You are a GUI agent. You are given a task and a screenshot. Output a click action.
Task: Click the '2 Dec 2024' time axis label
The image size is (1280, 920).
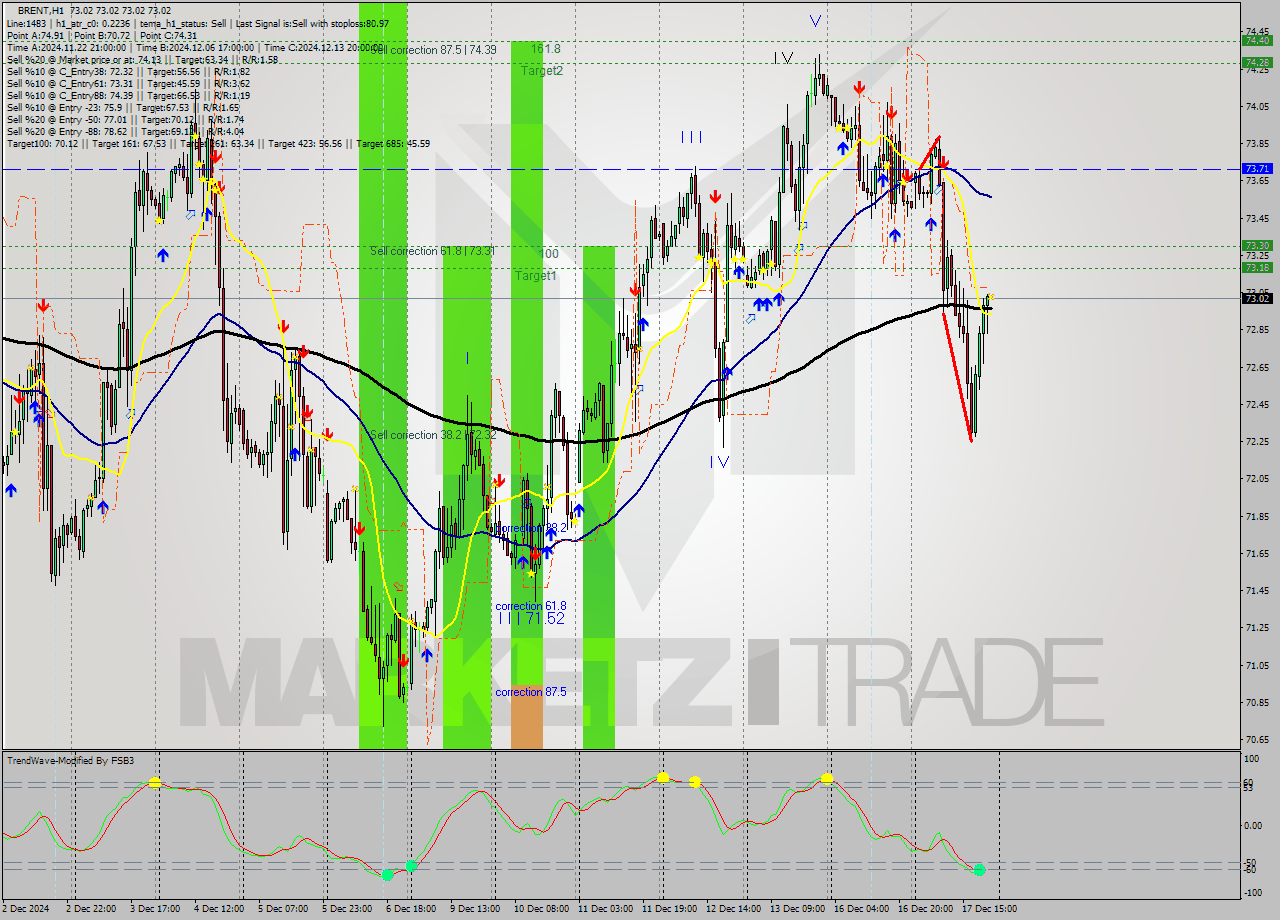tap(26, 909)
